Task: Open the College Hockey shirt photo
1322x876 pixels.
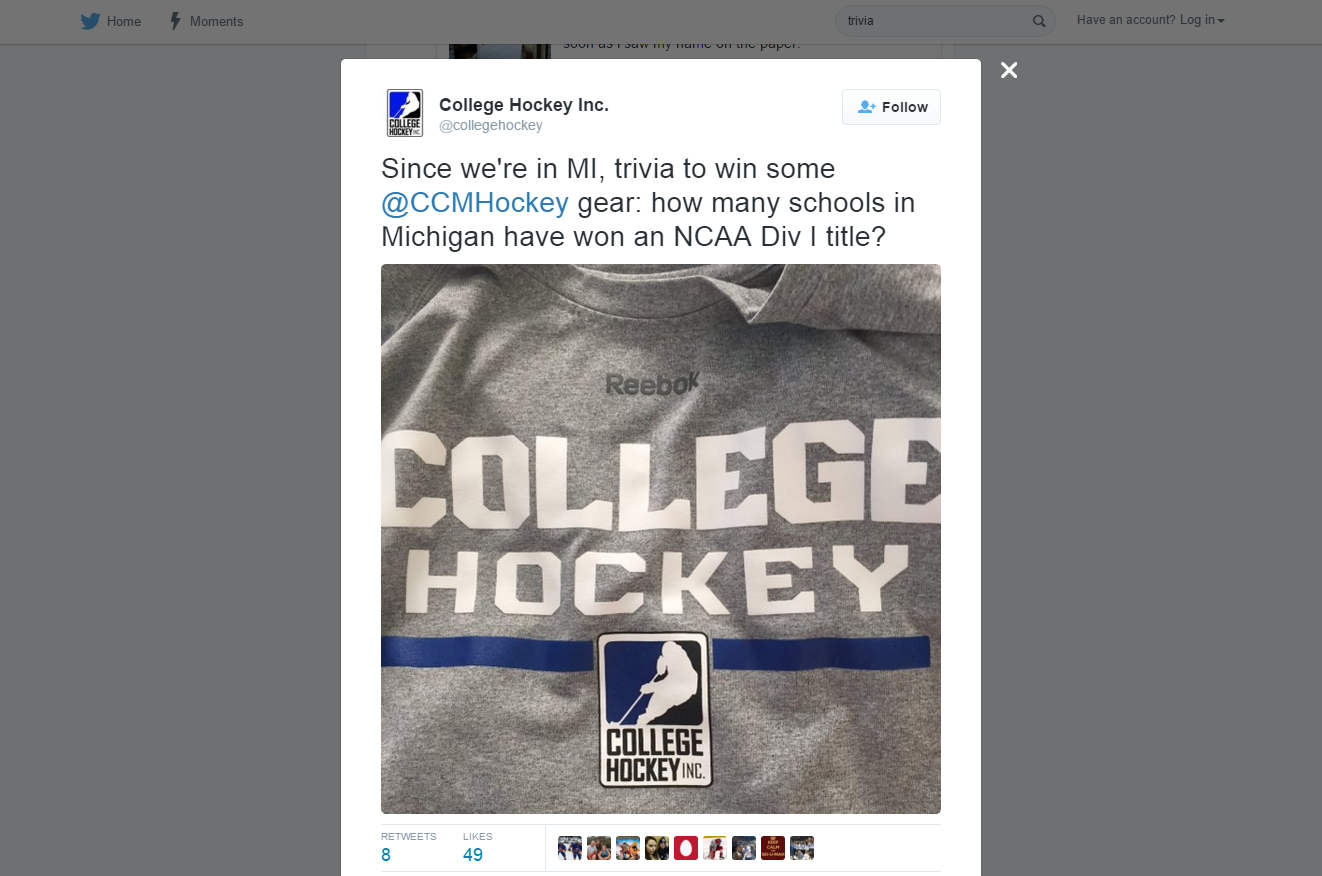Action: click(x=661, y=539)
